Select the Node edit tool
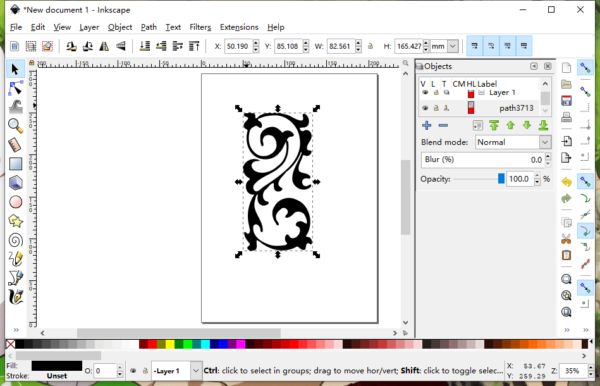Screen dimensions: 600x386 [x=15, y=88]
